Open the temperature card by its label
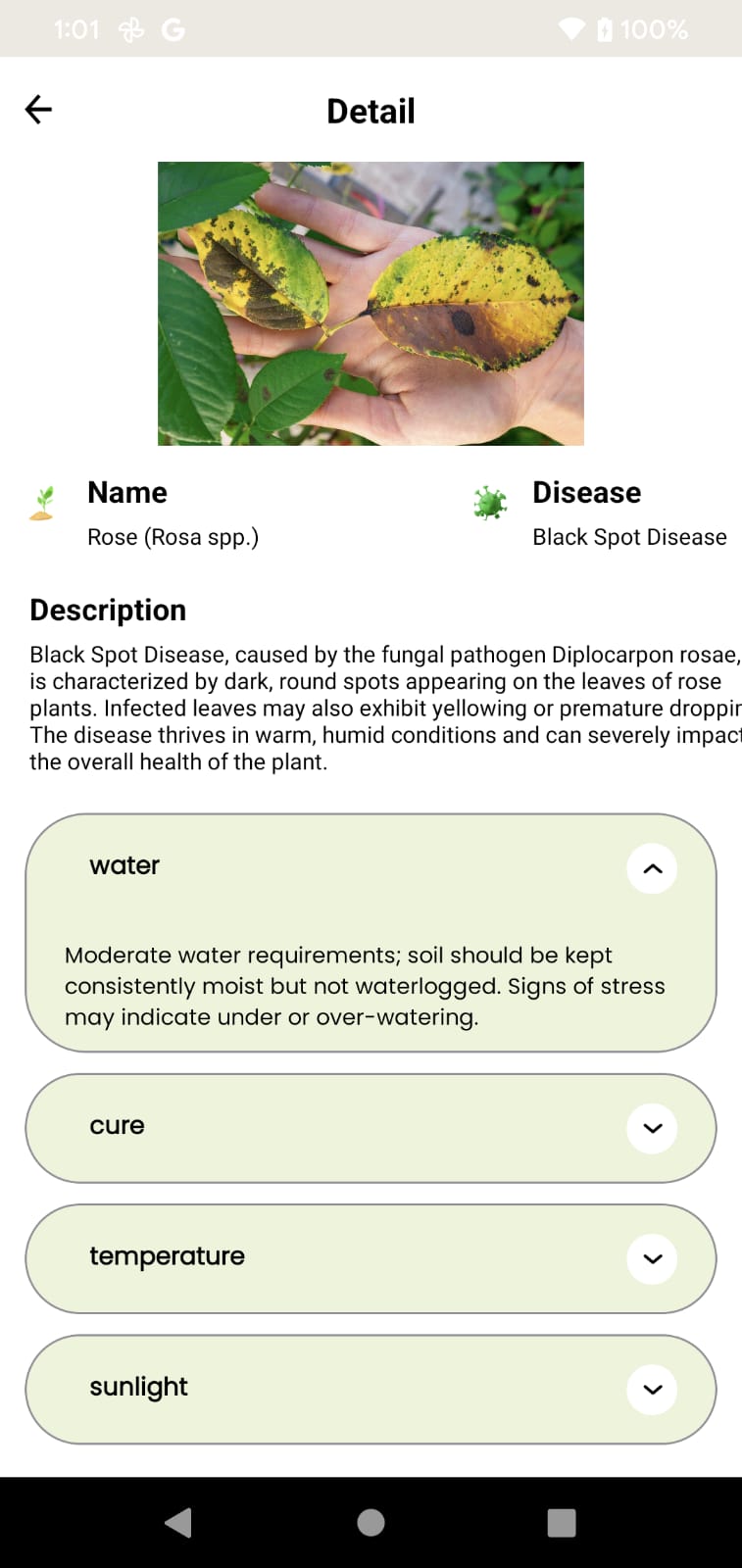Image resolution: width=742 pixels, height=1568 pixels. click(x=167, y=1256)
